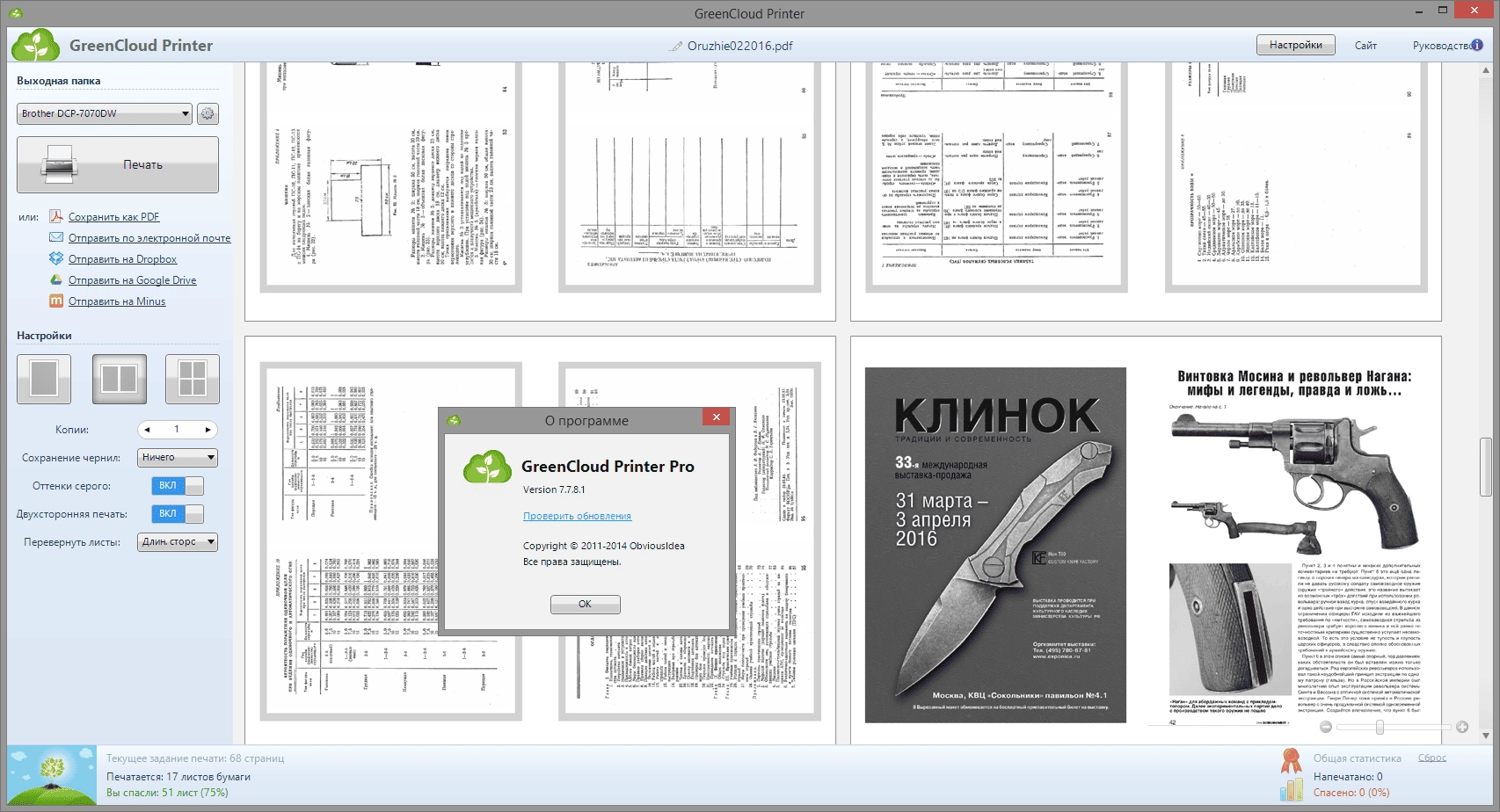The image size is (1500, 812).
Task: Click Отправить на Google Drive link
Action: 133,280
